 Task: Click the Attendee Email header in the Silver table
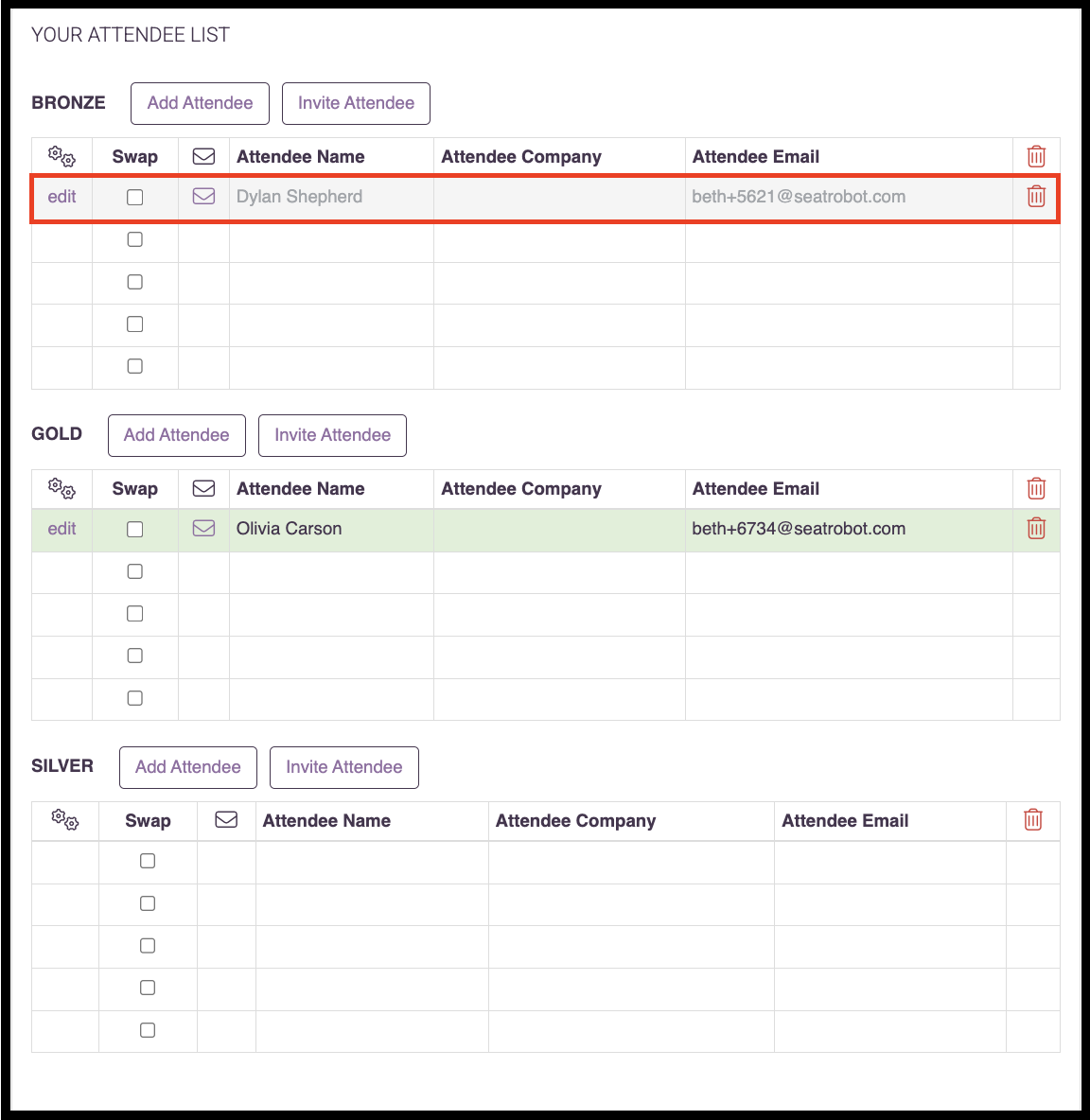point(845,821)
